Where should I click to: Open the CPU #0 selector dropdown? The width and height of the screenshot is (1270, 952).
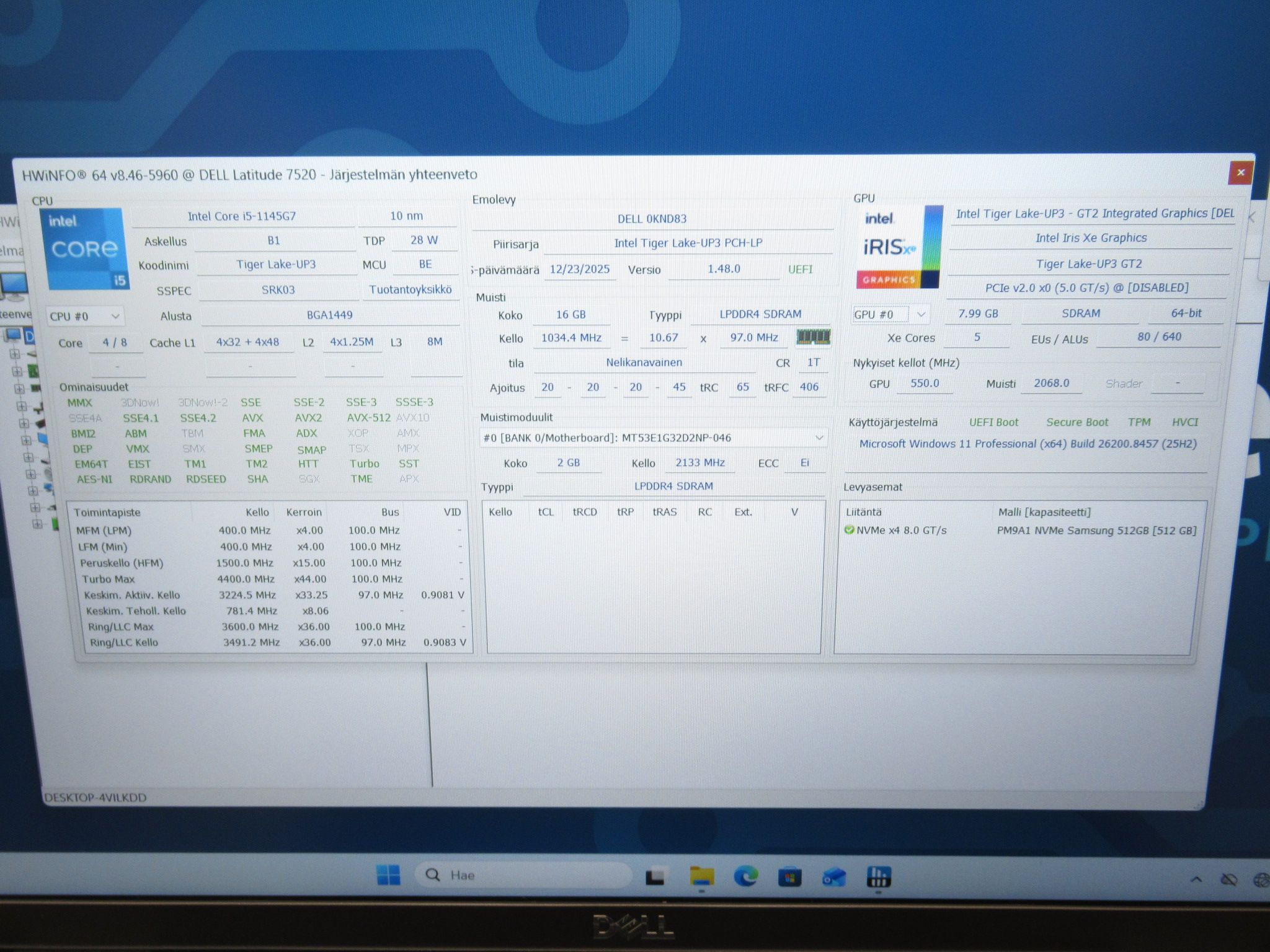point(85,316)
